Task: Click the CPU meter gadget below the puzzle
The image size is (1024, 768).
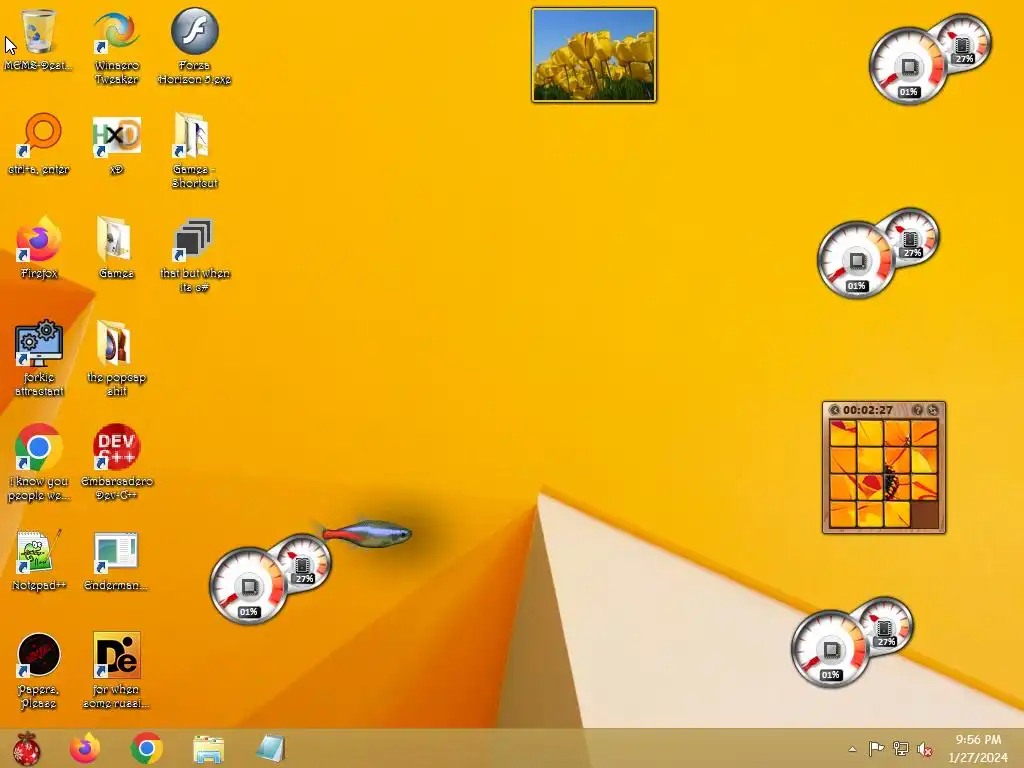Action: click(852, 641)
